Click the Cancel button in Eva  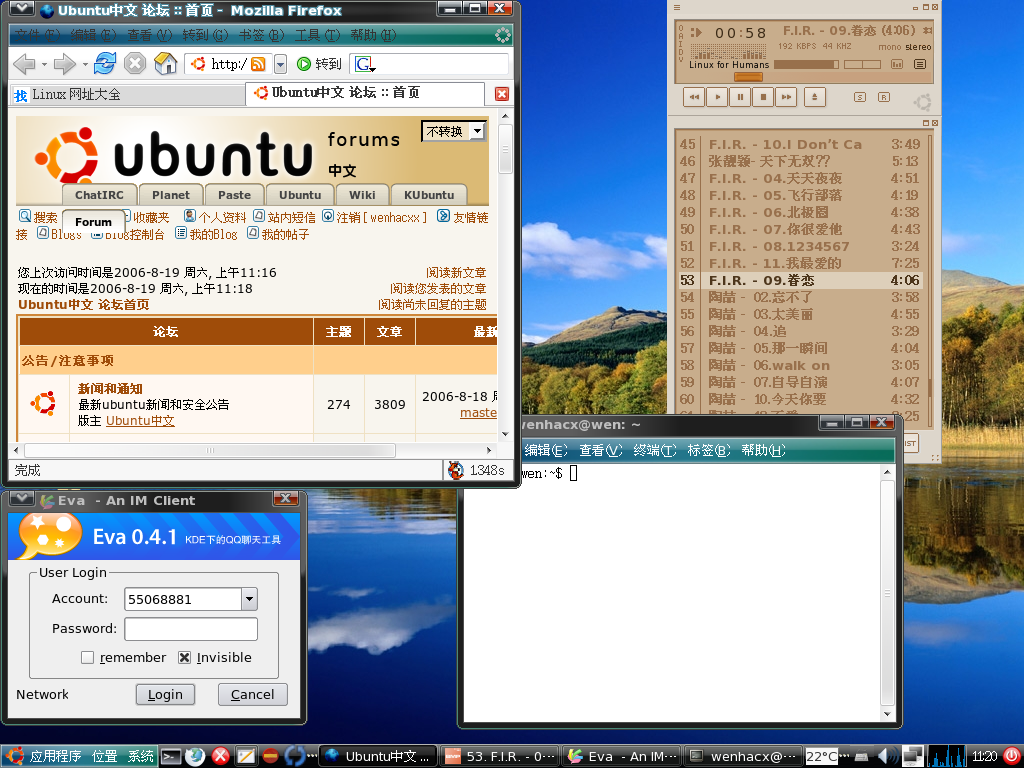[x=253, y=694]
